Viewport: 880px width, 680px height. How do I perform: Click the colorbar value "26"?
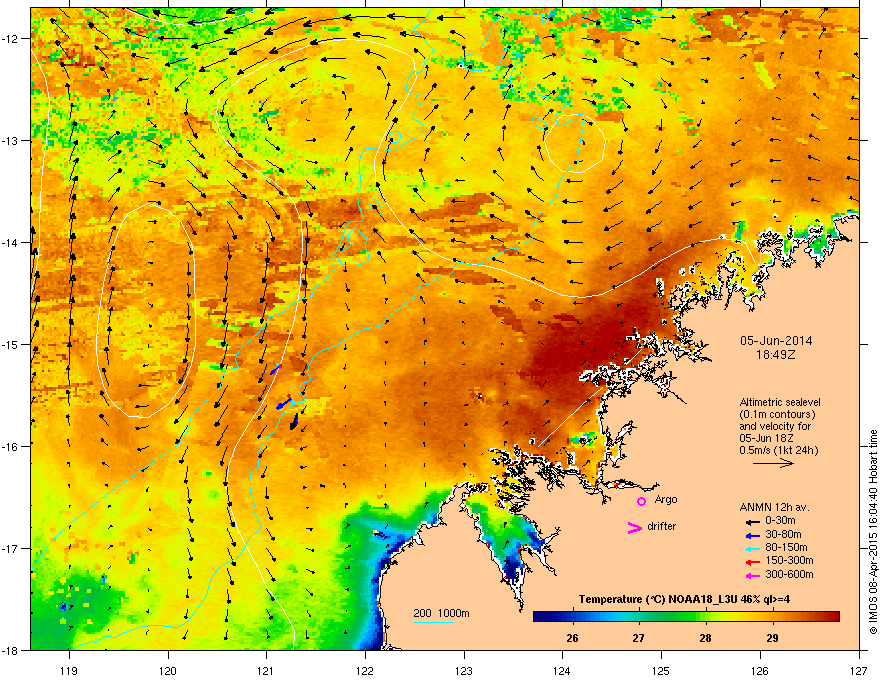coord(572,638)
